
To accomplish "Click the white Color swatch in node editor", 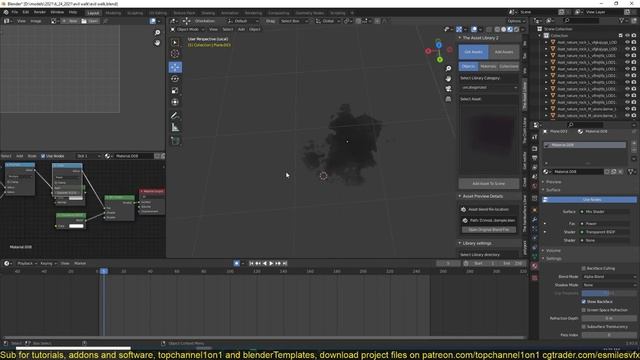I will tap(76, 226).
